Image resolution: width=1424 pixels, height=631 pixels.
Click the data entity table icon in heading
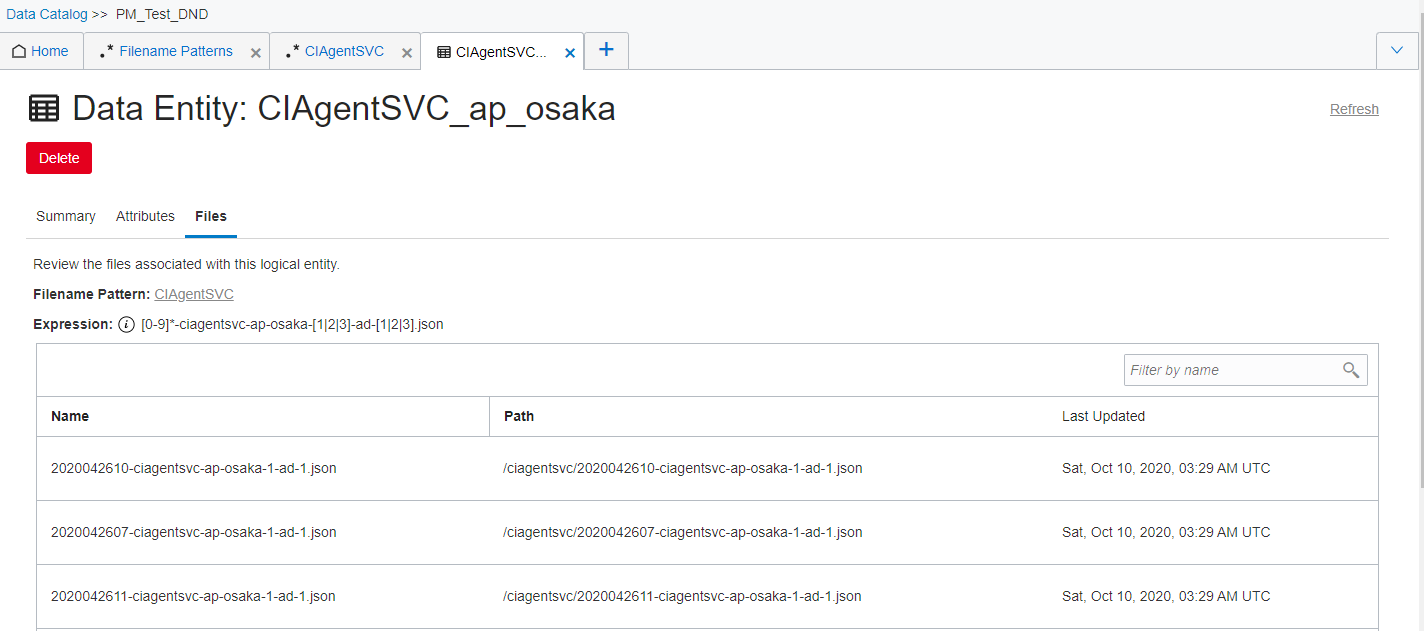click(44, 108)
